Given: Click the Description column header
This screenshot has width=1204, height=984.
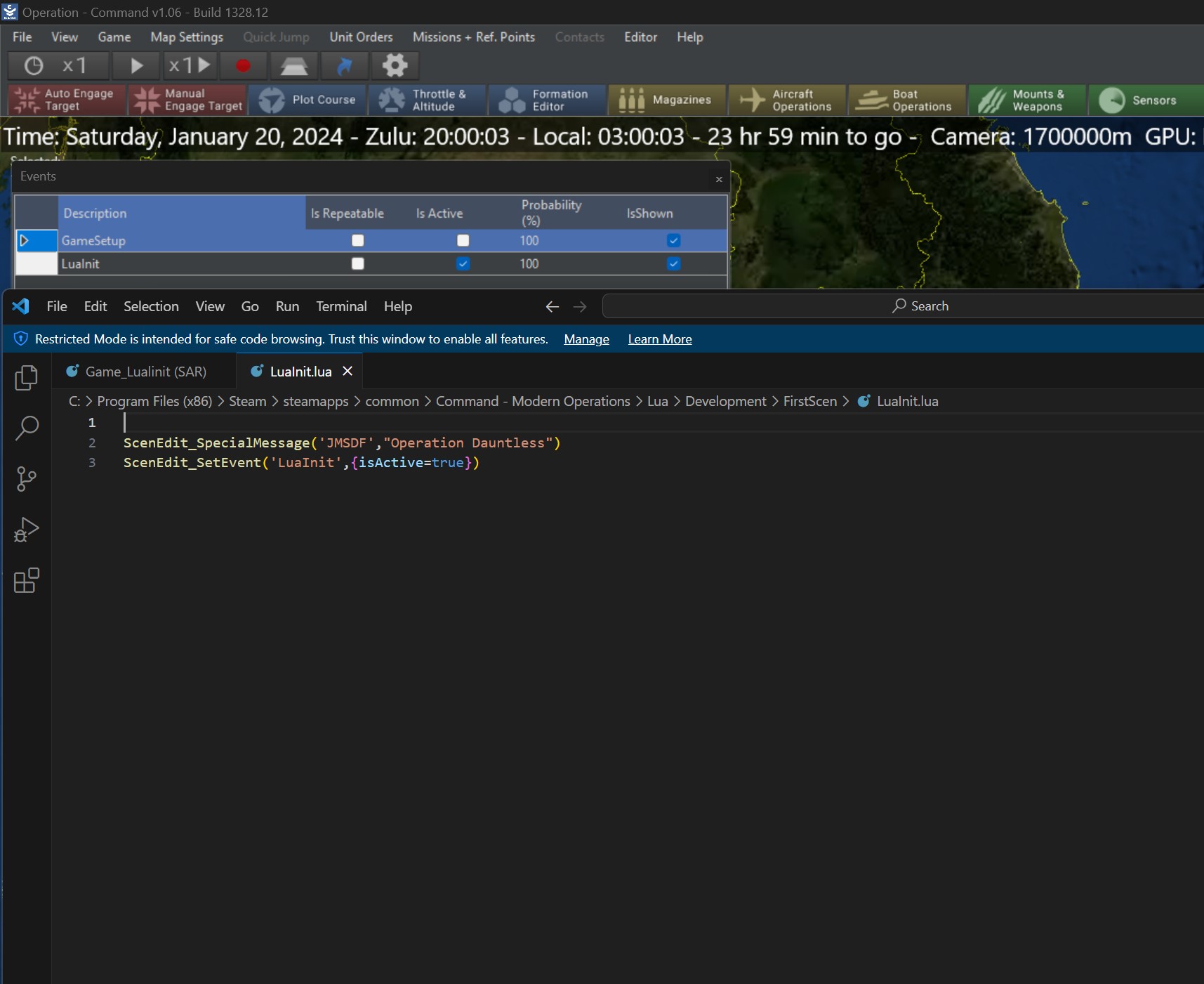Looking at the screenshot, I should tap(182, 213).
